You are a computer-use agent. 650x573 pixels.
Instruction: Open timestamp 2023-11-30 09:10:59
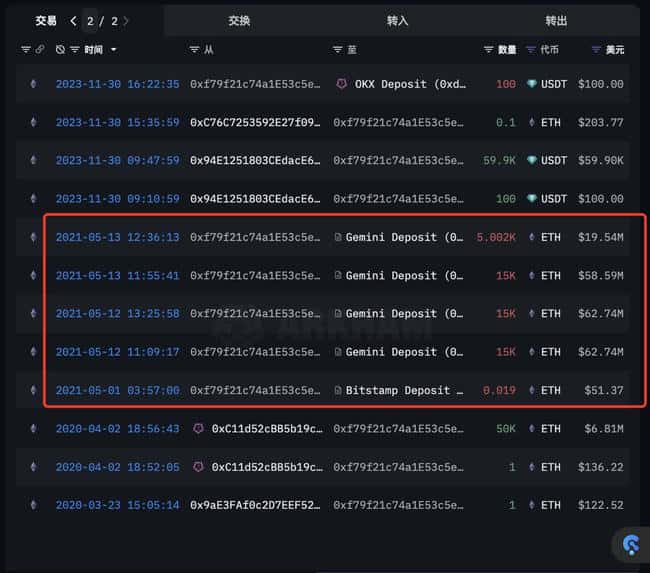118,199
